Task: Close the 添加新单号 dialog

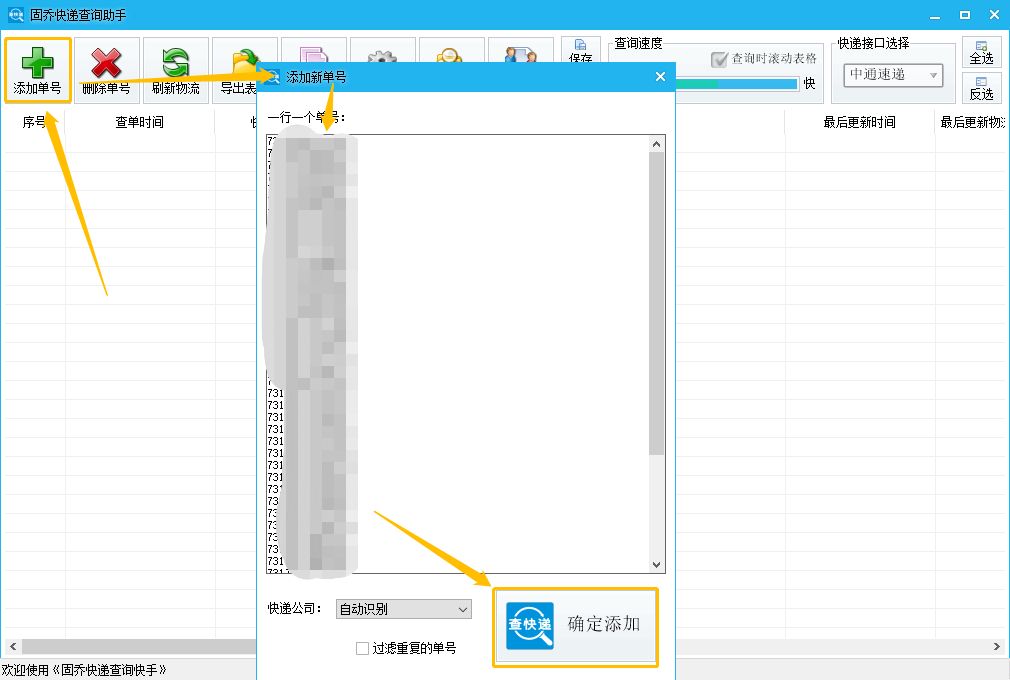Action: coord(660,75)
